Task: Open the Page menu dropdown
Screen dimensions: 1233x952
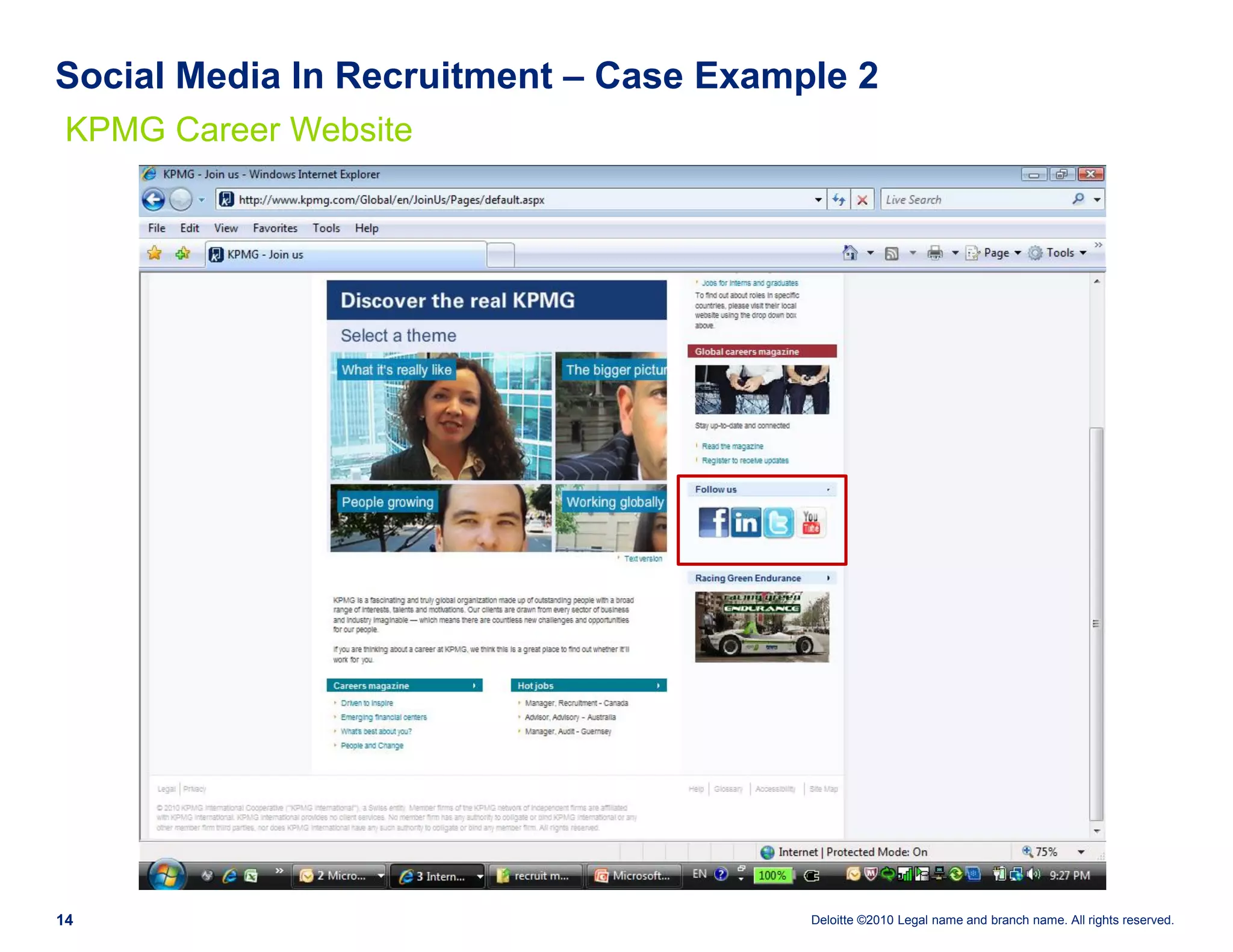Action: pos(993,253)
